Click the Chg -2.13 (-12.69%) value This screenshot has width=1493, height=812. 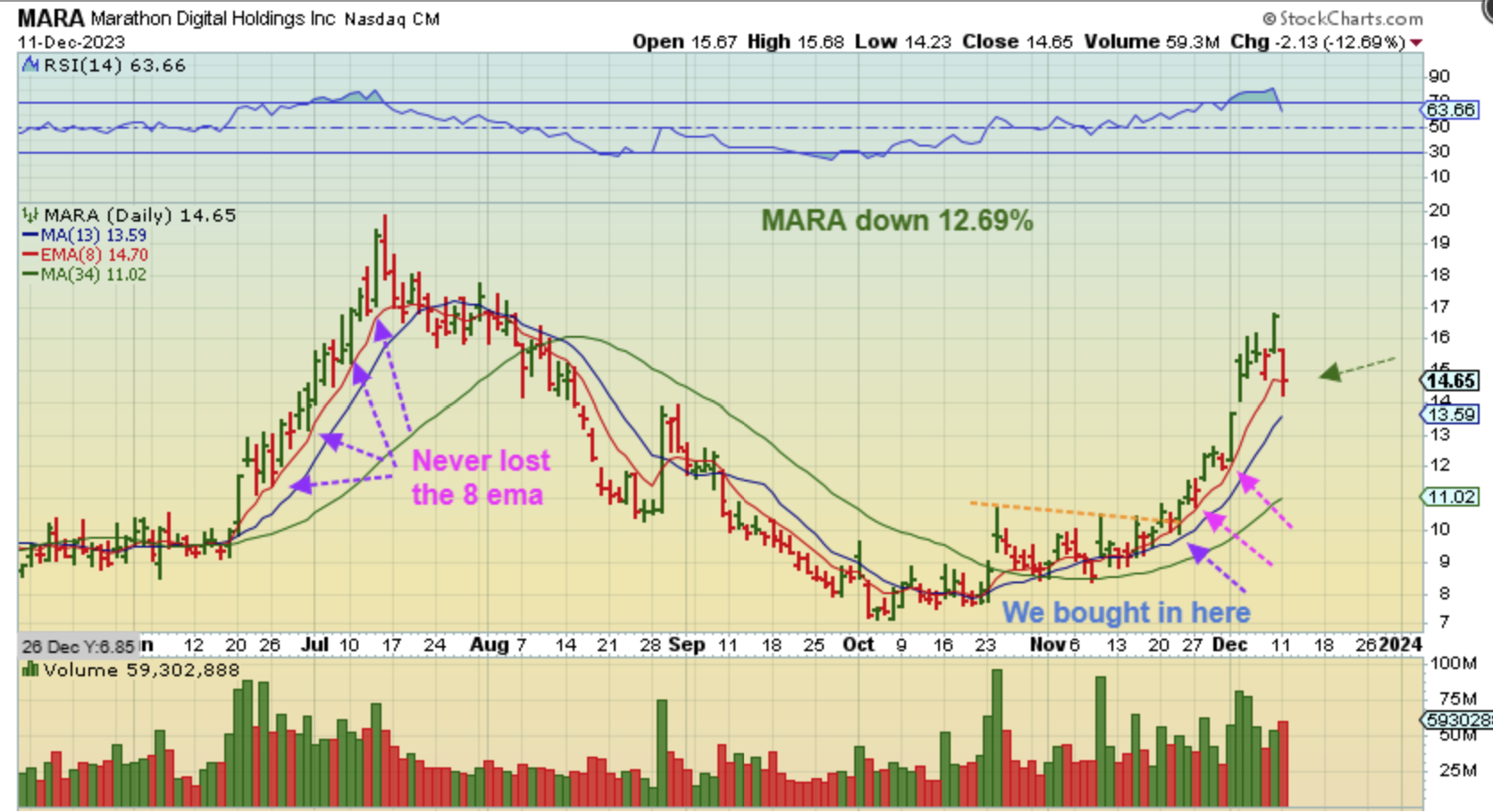[x=1318, y=42]
